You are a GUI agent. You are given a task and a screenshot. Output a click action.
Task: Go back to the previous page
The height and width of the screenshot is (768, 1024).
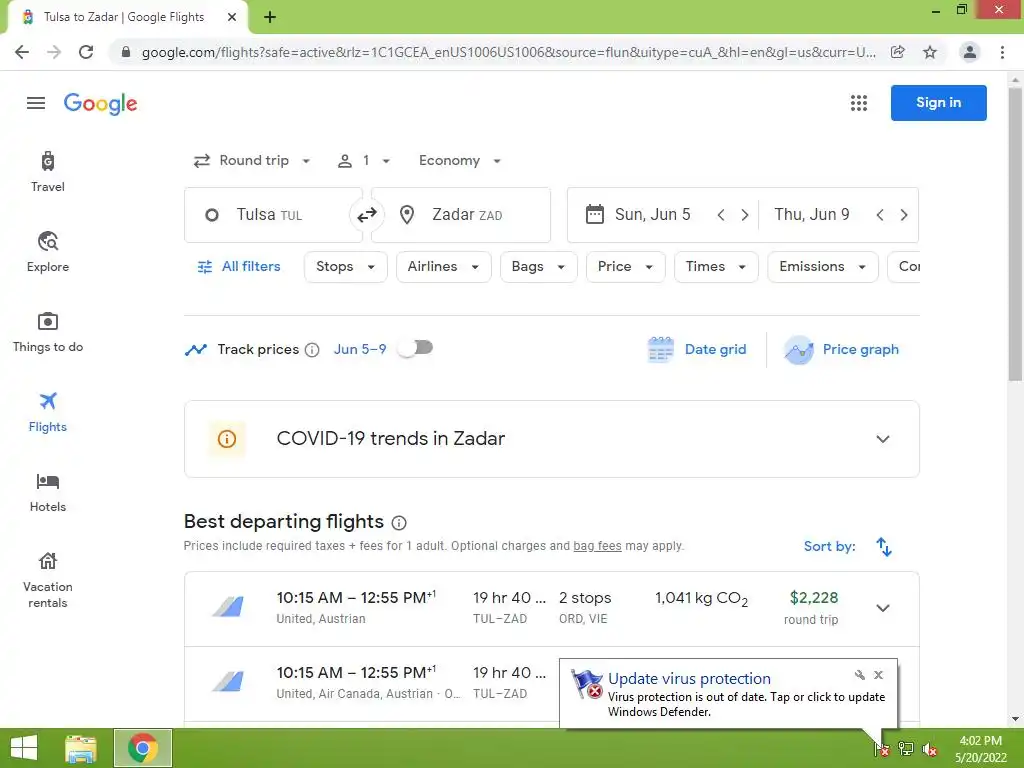click(x=22, y=52)
